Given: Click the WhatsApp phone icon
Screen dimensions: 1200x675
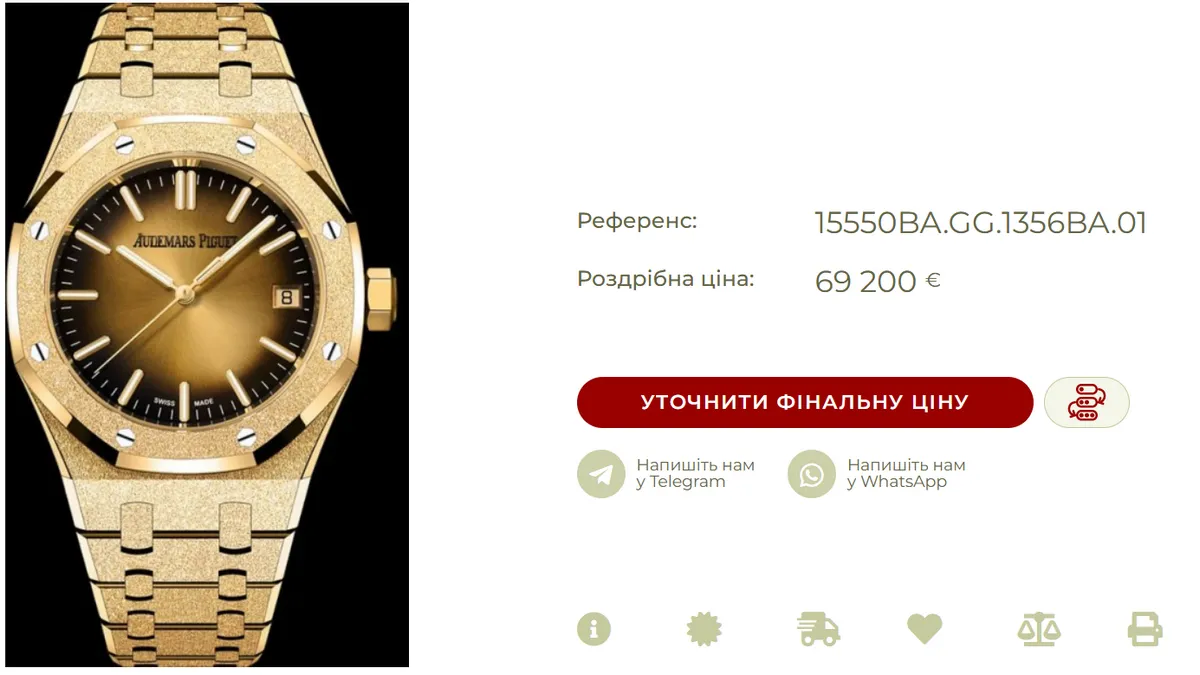Looking at the screenshot, I should [x=811, y=474].
